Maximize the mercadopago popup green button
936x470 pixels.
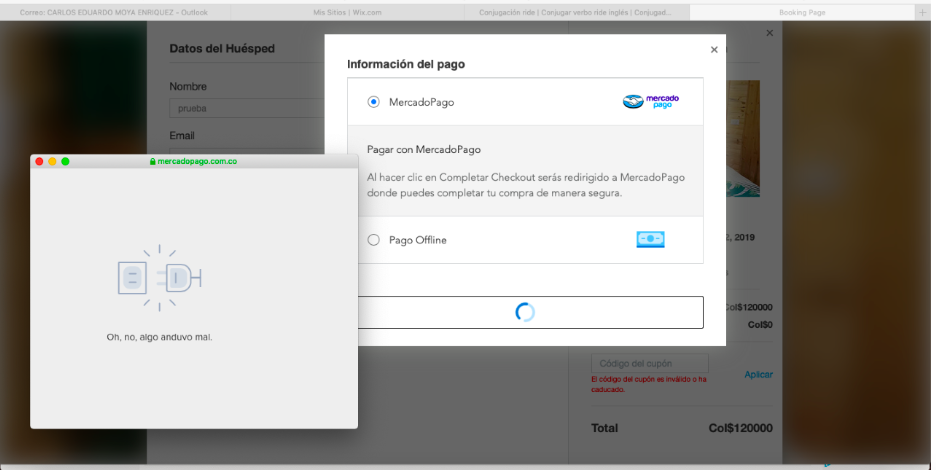point(66,161)
